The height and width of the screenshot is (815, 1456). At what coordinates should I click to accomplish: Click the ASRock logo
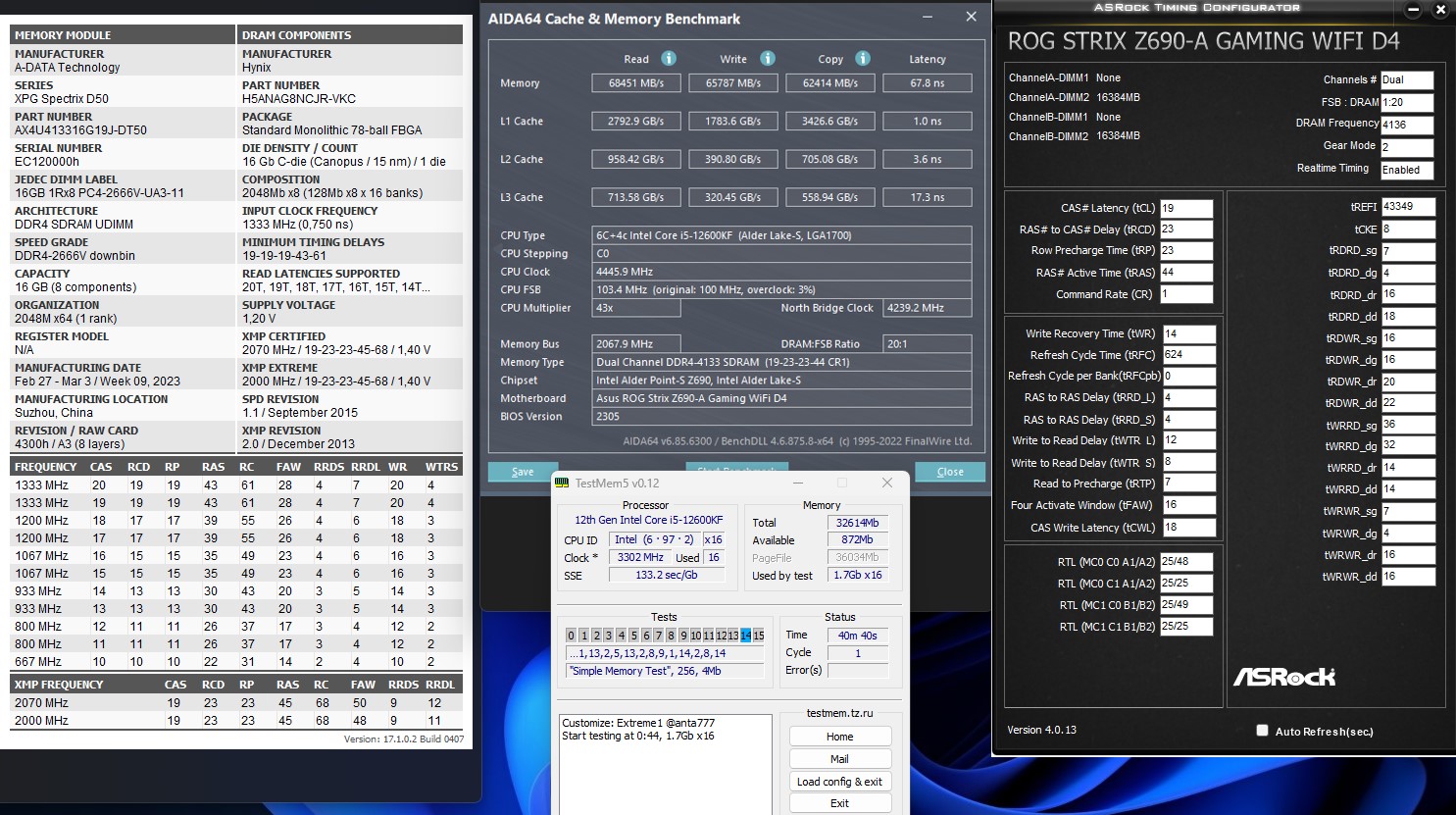coord(1283,677)
